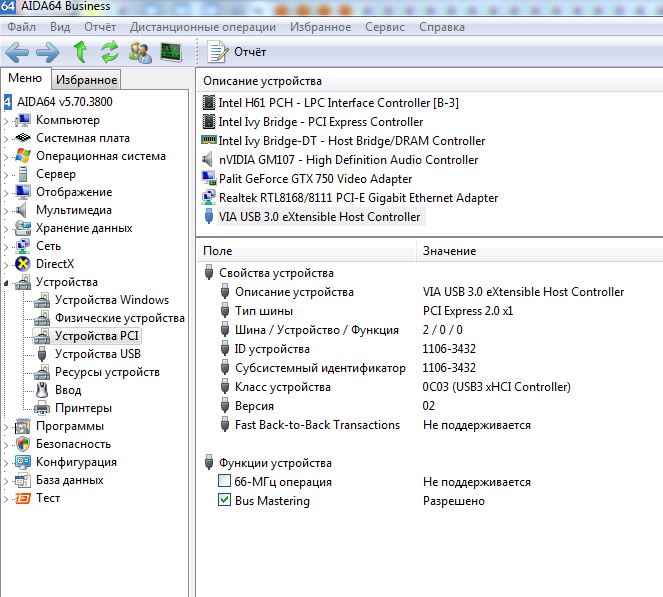Expand the Сервер tree node
The height and width of the screenshot is (597, 663).
coord(6,175)
